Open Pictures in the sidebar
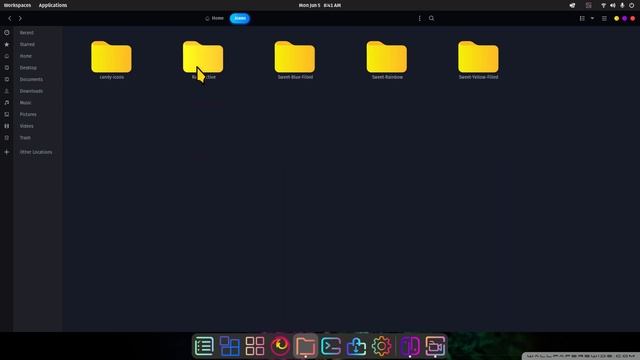This screenshot has height=360, width=640. point(28,115)
